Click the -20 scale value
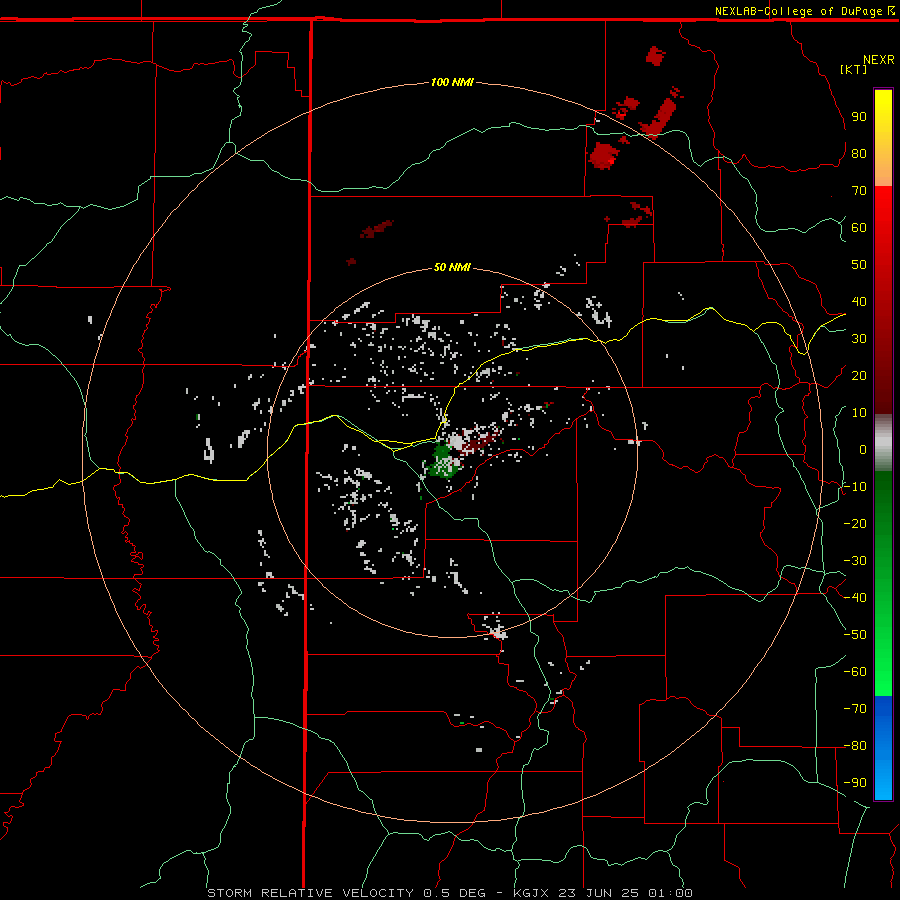The height and width of the screenshot is (900, 900). pyautogui.click(x=855, y=523)
